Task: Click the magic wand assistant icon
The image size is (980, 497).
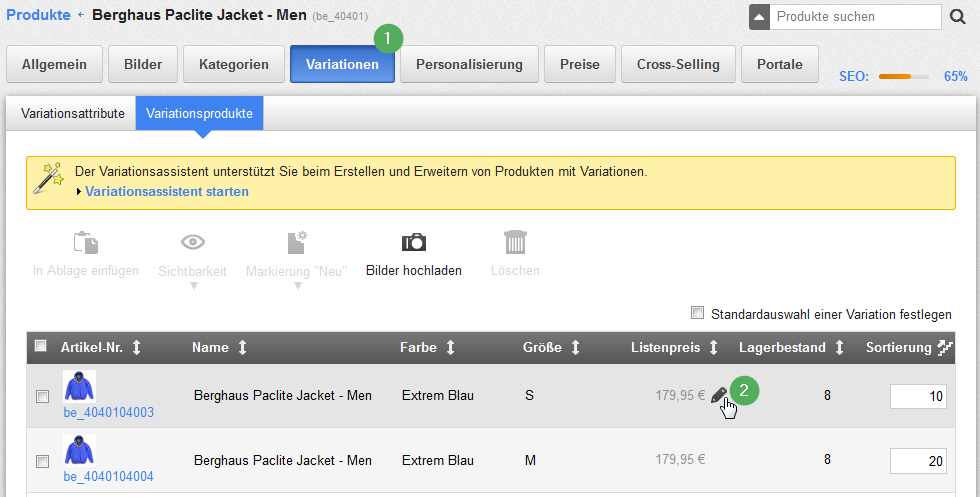Action: [x=49, y=178]
